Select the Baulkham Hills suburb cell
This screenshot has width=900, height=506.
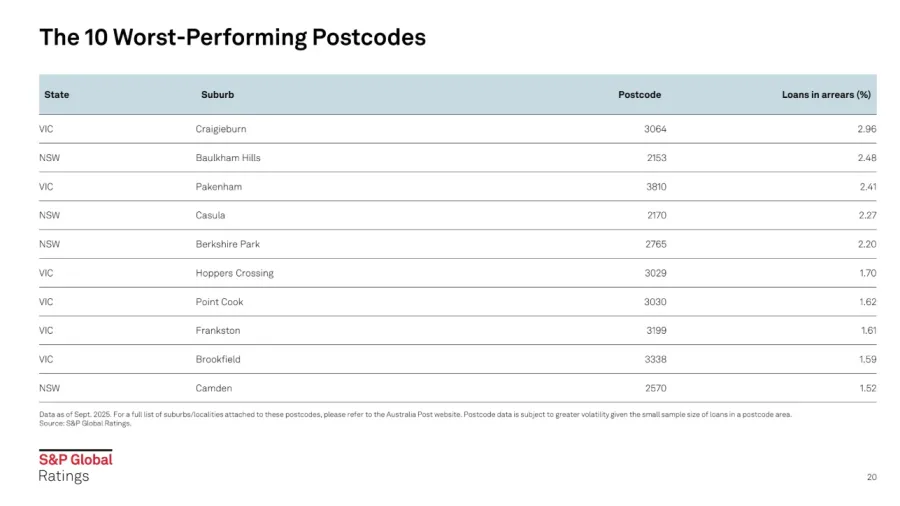pos(228,158)
